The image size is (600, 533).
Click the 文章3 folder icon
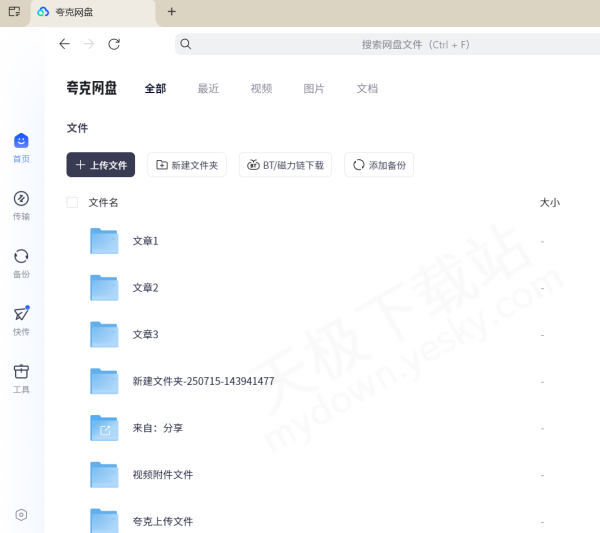coord(104,334)
